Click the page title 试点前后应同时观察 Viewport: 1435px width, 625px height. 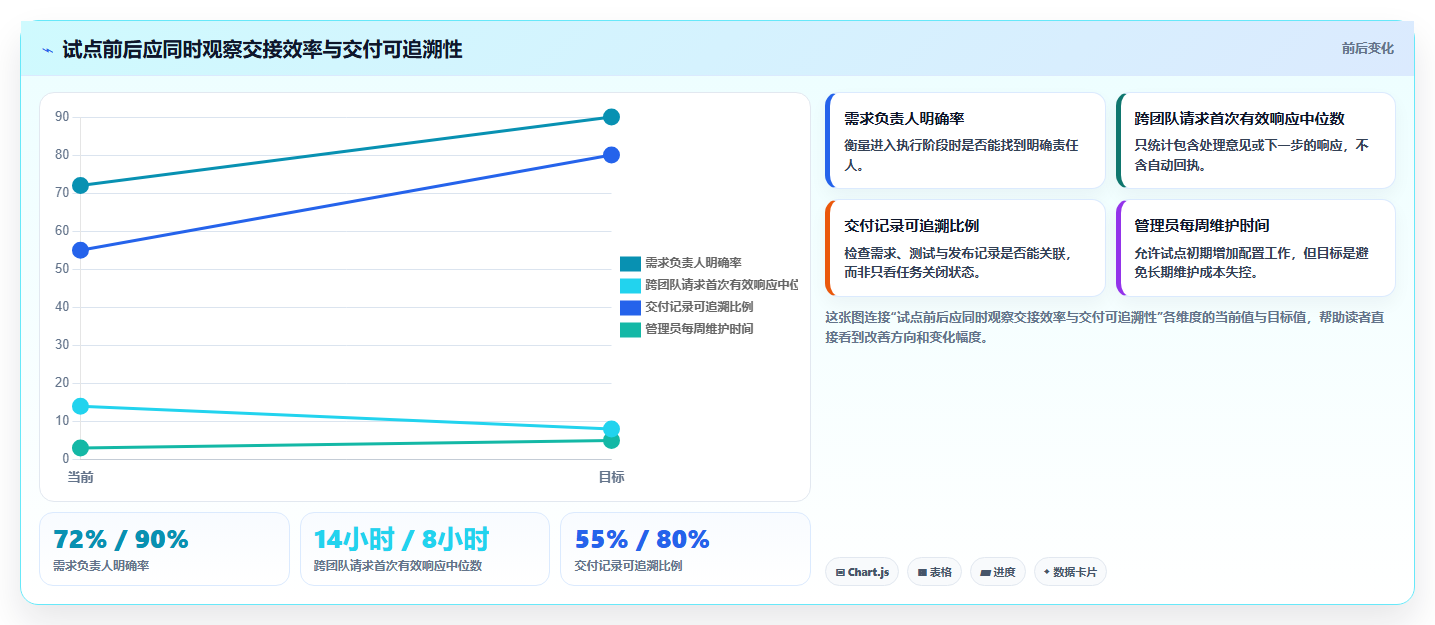(262, 50)
